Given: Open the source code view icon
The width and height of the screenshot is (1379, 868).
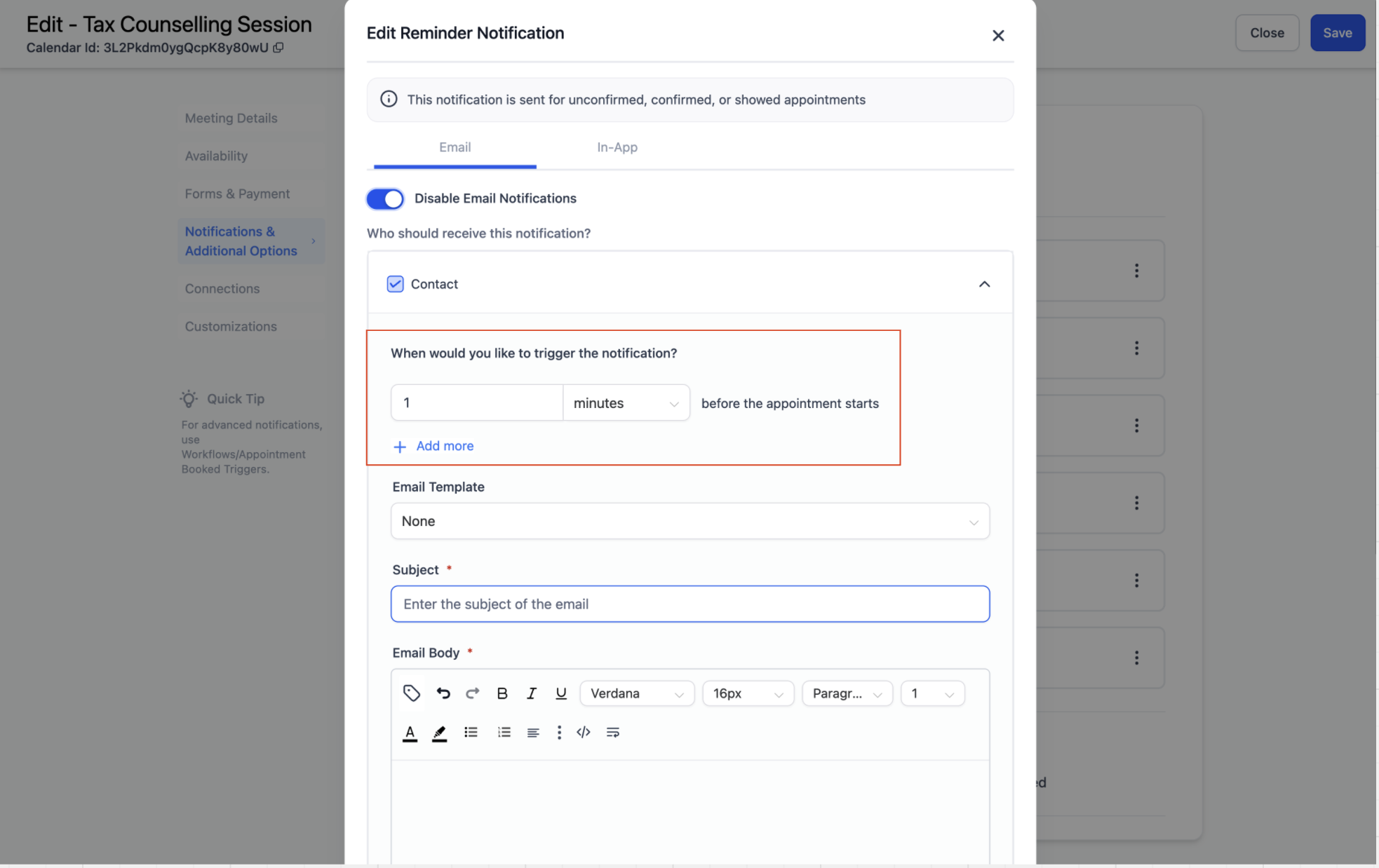Looking at the screenshot, I should click(x=583, y=733).
